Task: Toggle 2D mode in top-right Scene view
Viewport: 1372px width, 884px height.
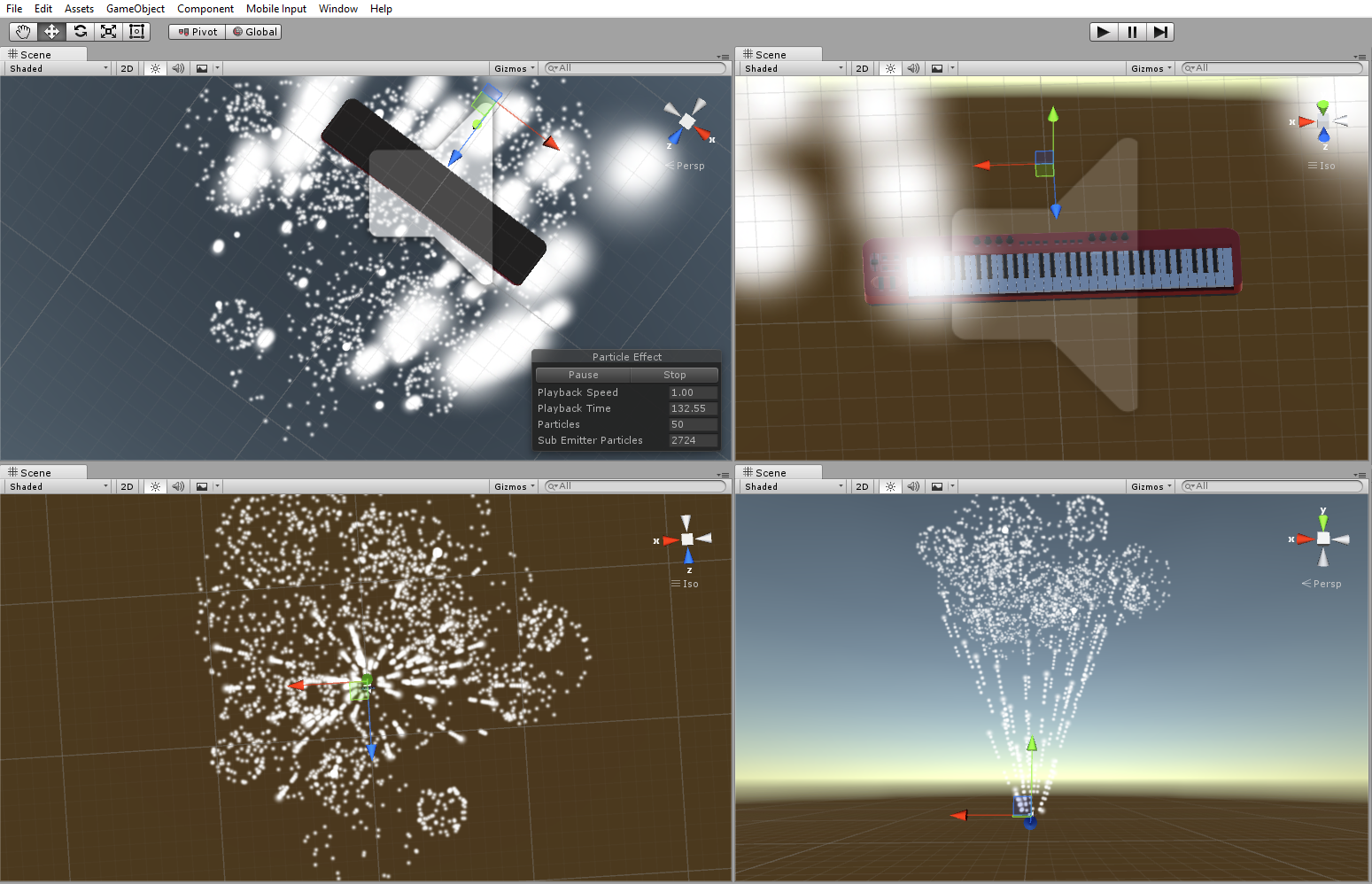Action: 863,68
